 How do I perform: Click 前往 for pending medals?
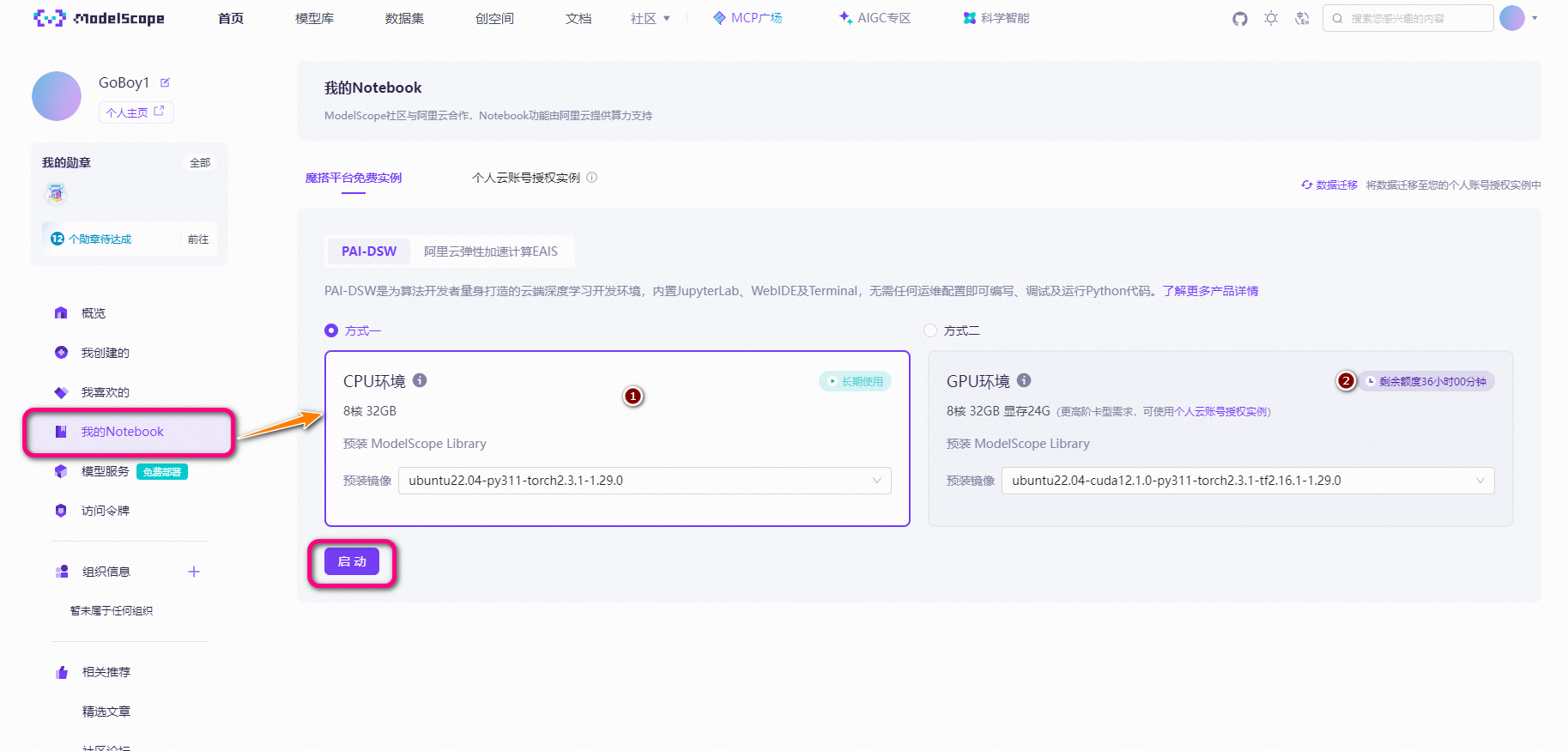coord(198,239)
